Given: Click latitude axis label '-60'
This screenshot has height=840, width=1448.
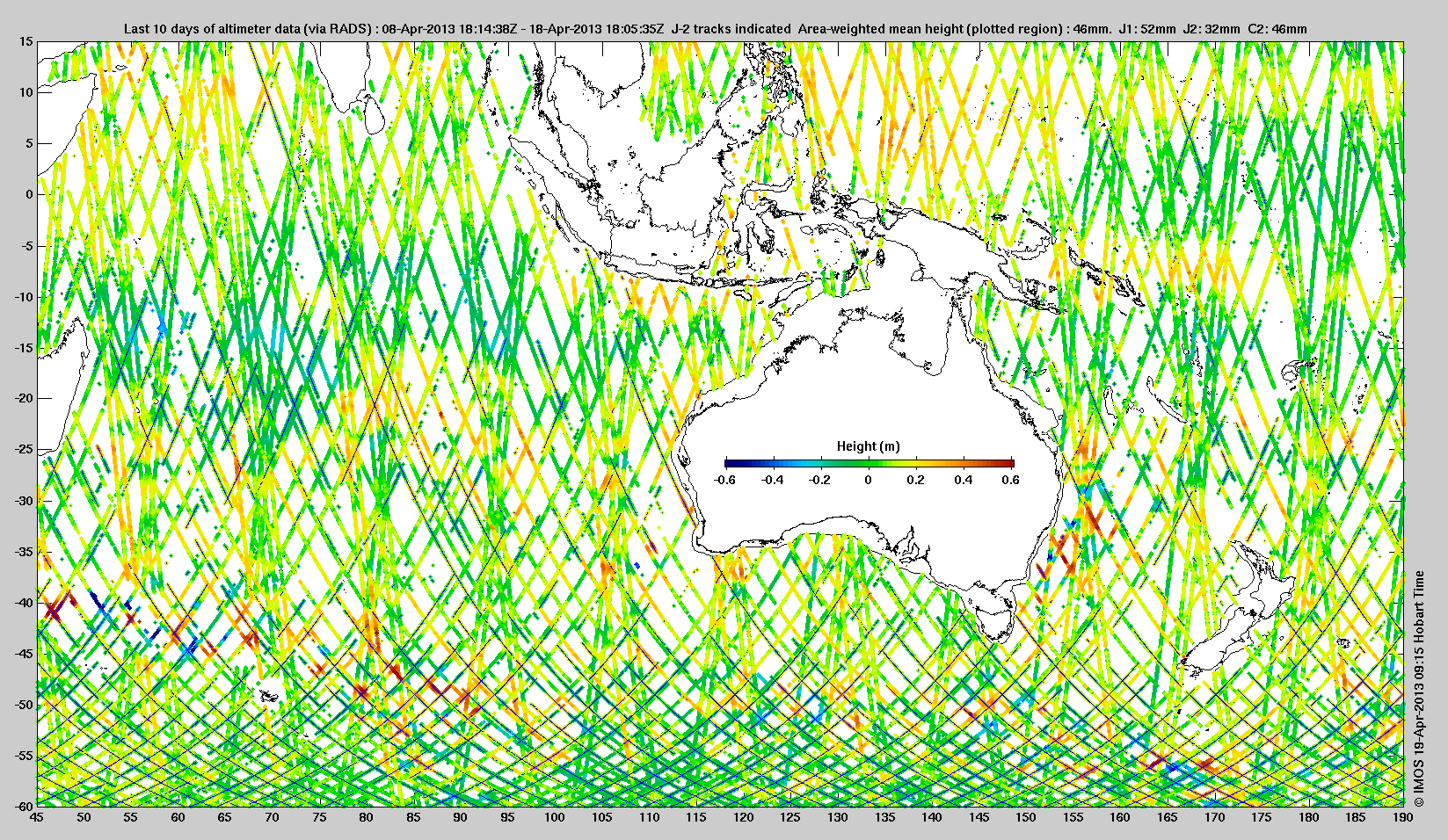Looking at the screenshot, I should pos(24,806).
